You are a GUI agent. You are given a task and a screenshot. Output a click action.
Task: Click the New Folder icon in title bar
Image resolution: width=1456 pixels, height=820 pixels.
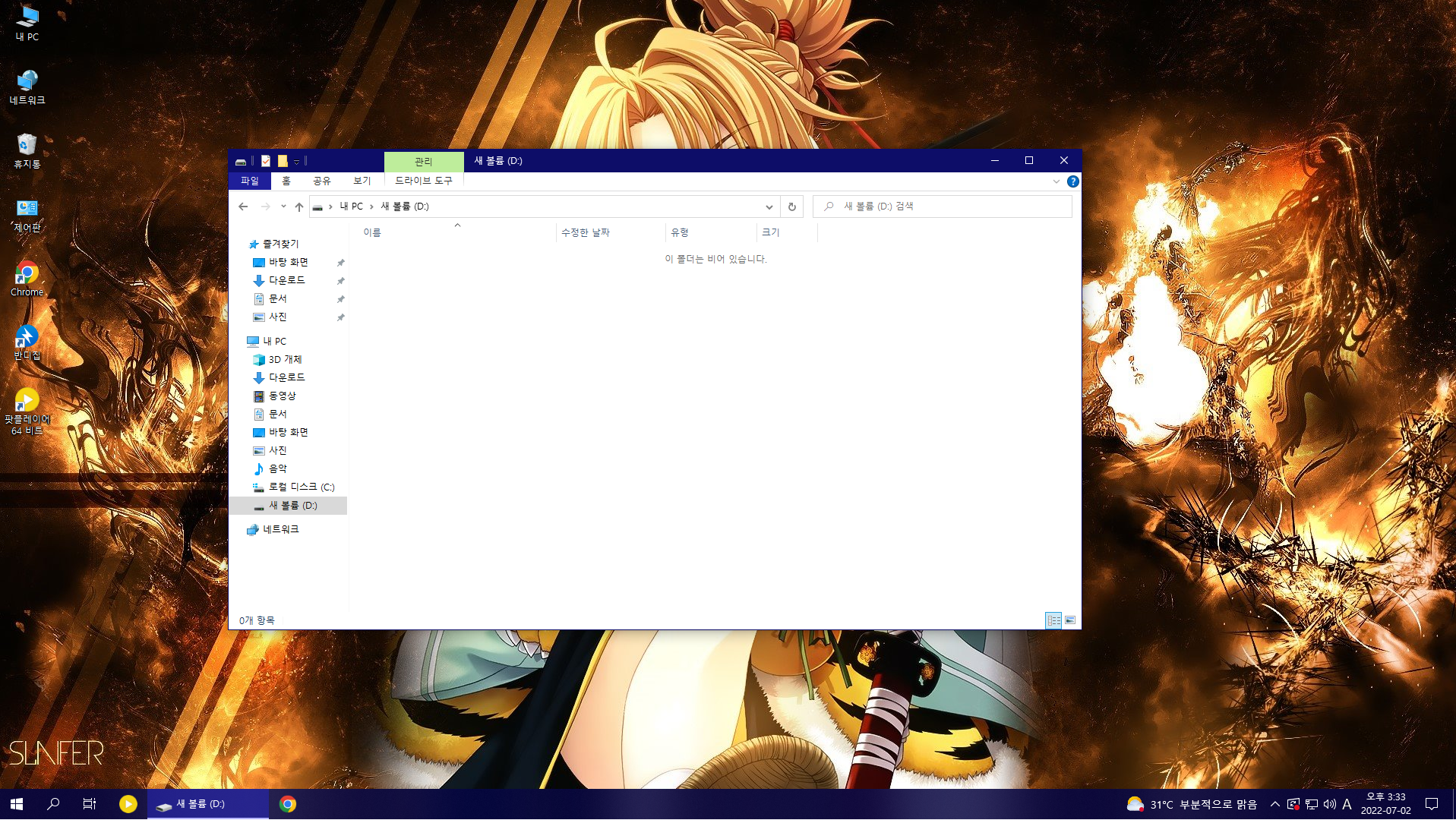283,161
